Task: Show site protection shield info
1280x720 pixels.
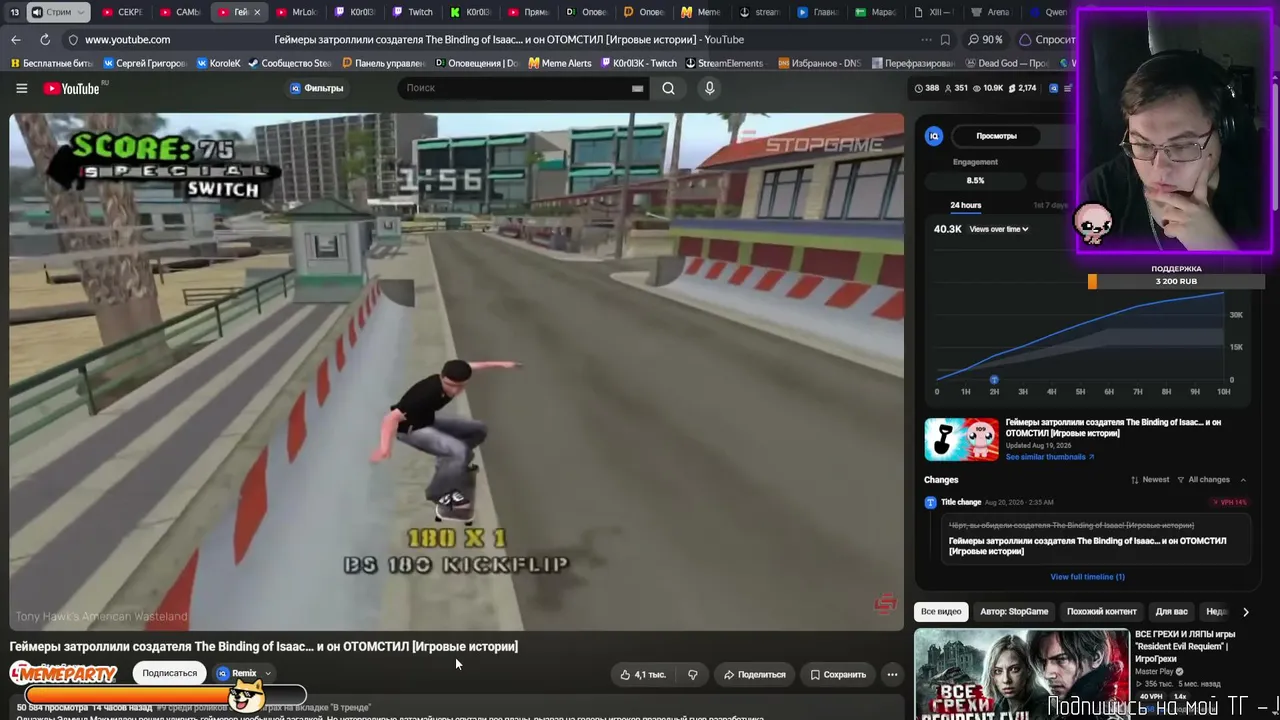Action: (72, 40)
